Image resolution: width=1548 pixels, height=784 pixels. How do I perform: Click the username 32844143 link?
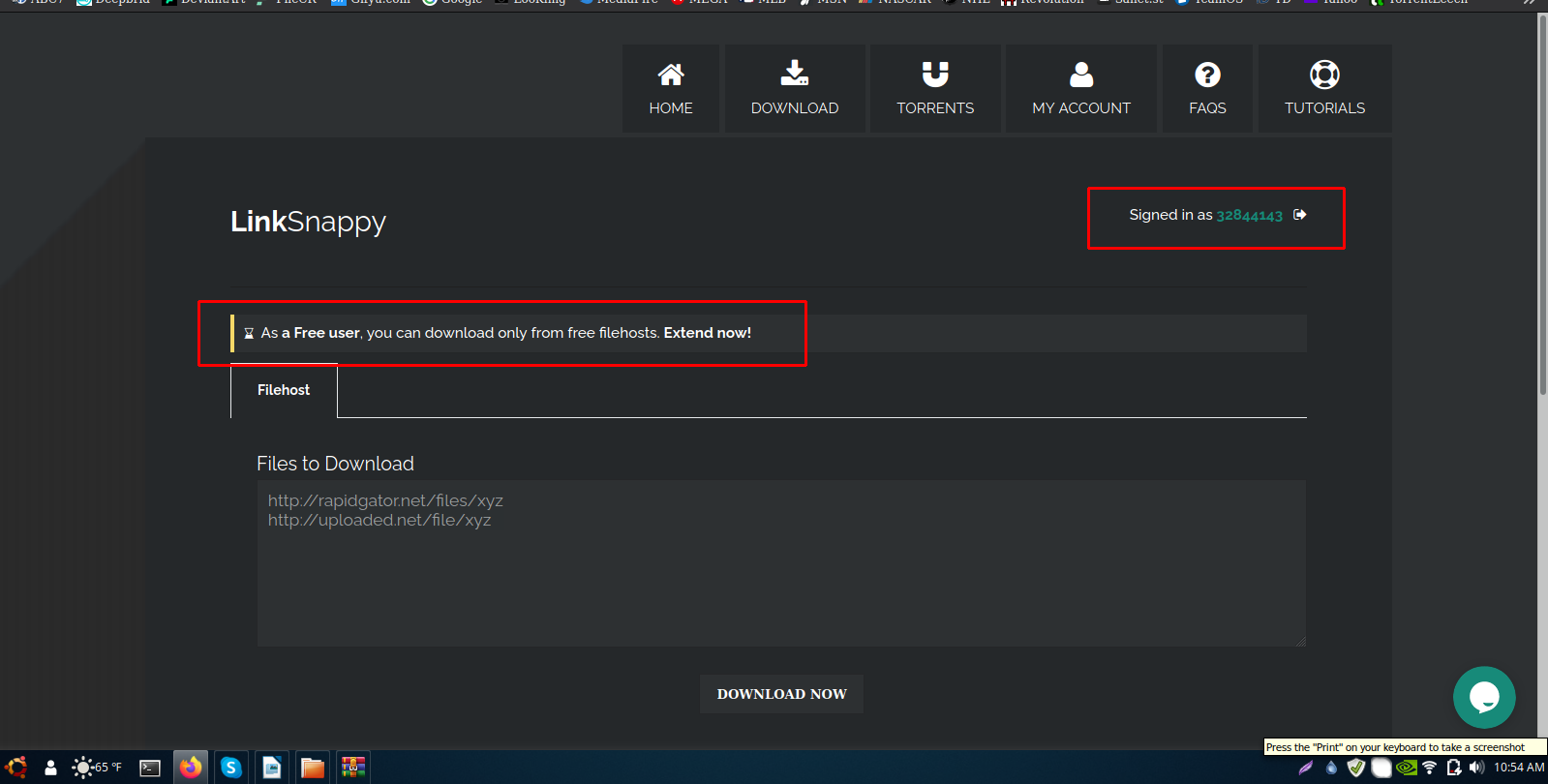(1249, 215)
